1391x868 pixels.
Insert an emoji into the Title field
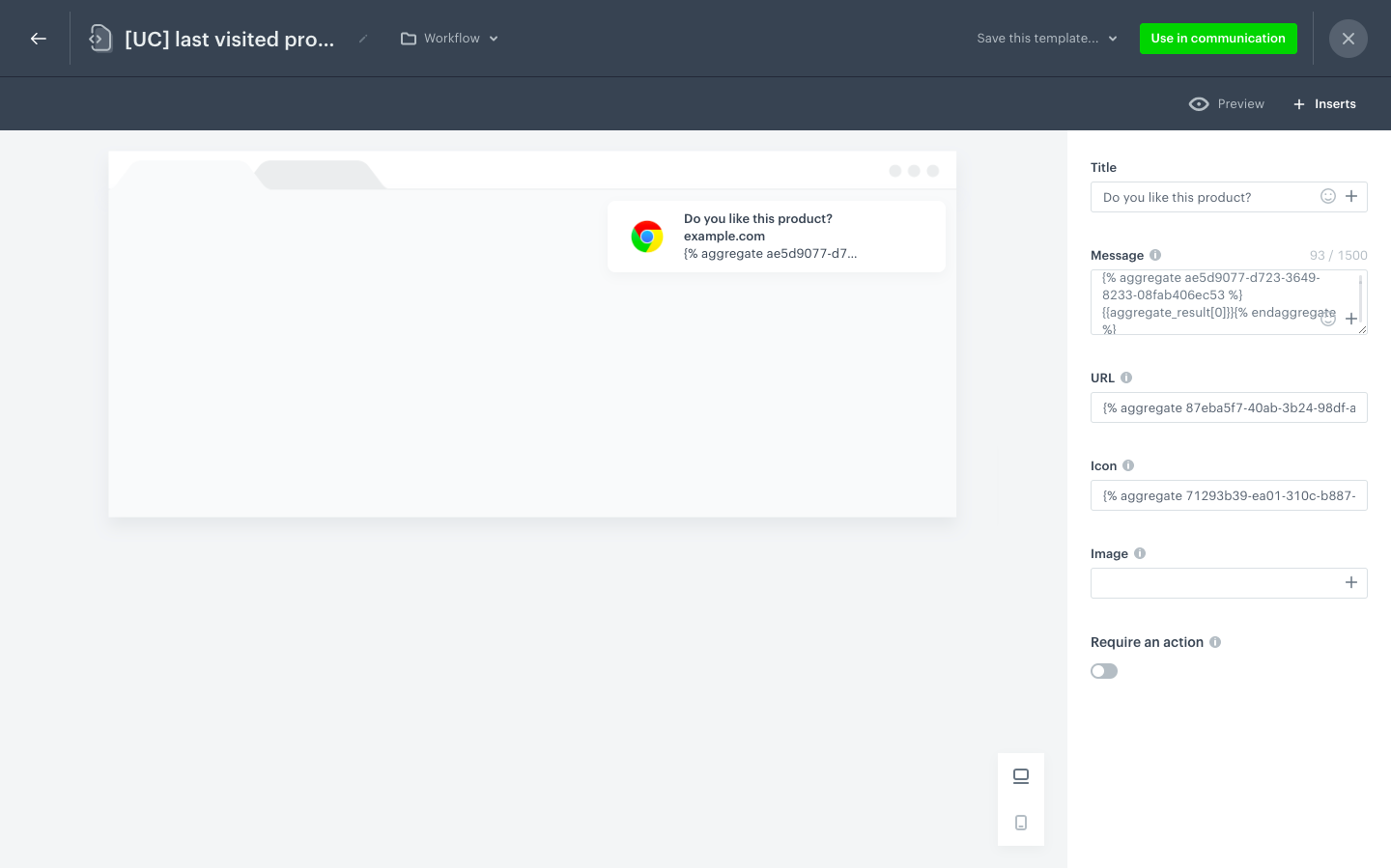click(1328, 196)
